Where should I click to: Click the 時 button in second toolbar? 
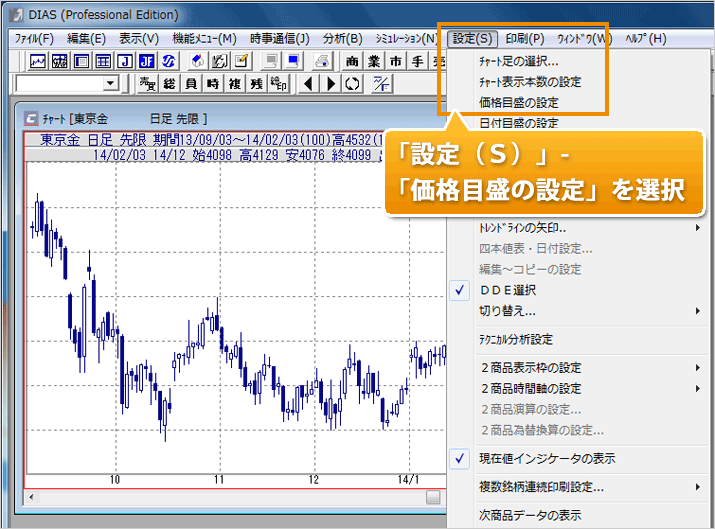tap(212, 83)
